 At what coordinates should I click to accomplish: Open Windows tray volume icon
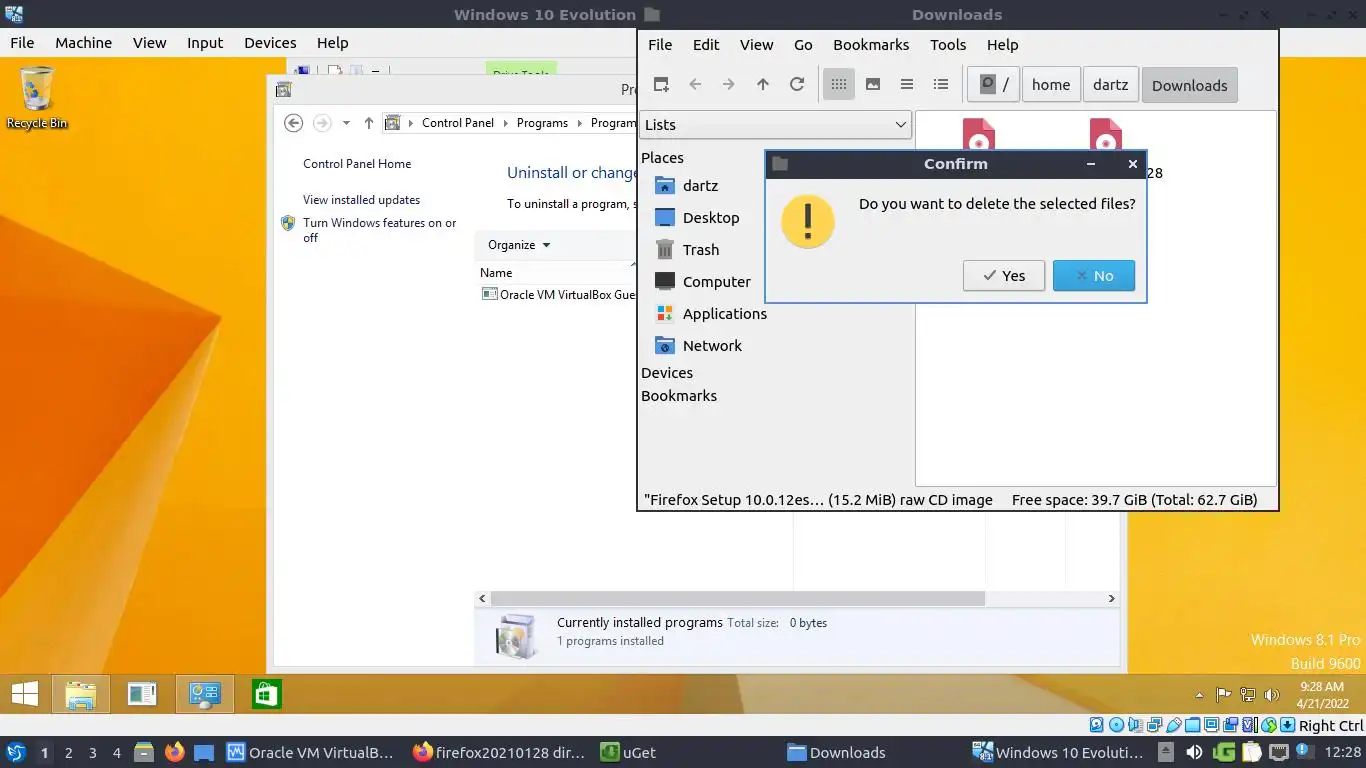tap(1271, 695)
